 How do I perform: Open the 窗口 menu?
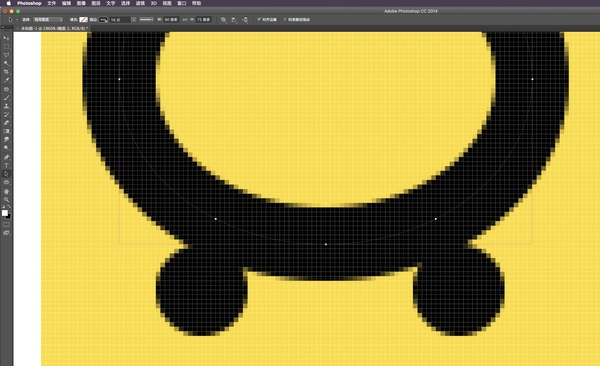(182, 3)
